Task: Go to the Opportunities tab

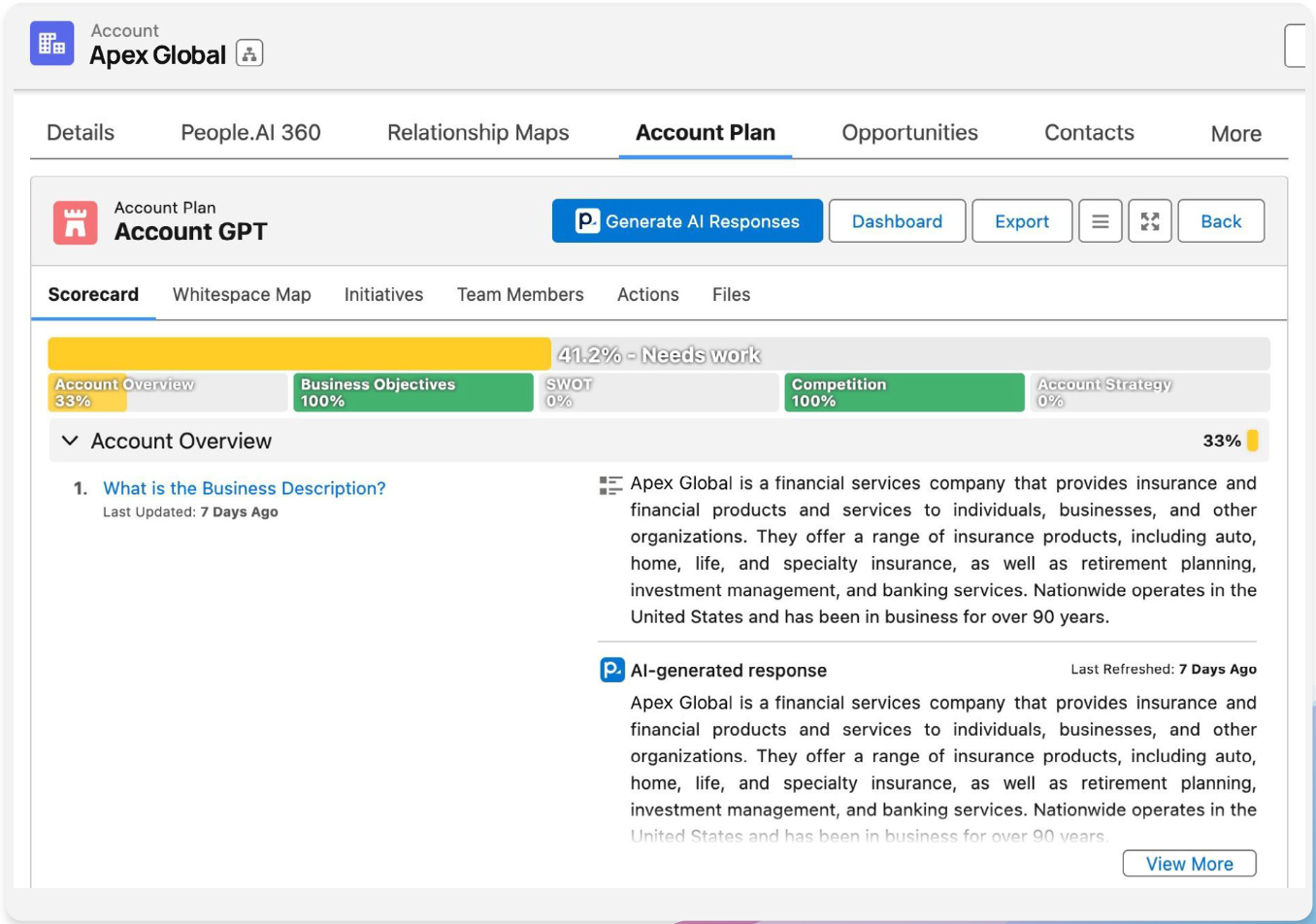Action: [x=909, y=133]
